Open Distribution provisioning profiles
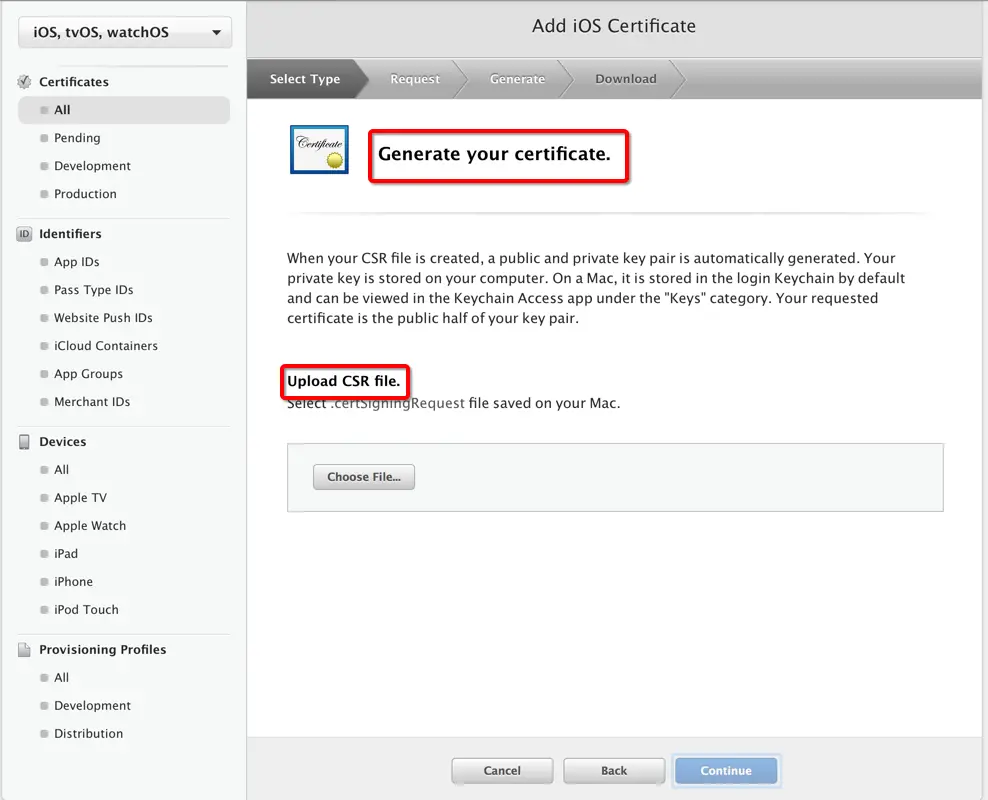The height and width of the screenshot is (800, 988). pyautogui.click(x=88, y=733)
